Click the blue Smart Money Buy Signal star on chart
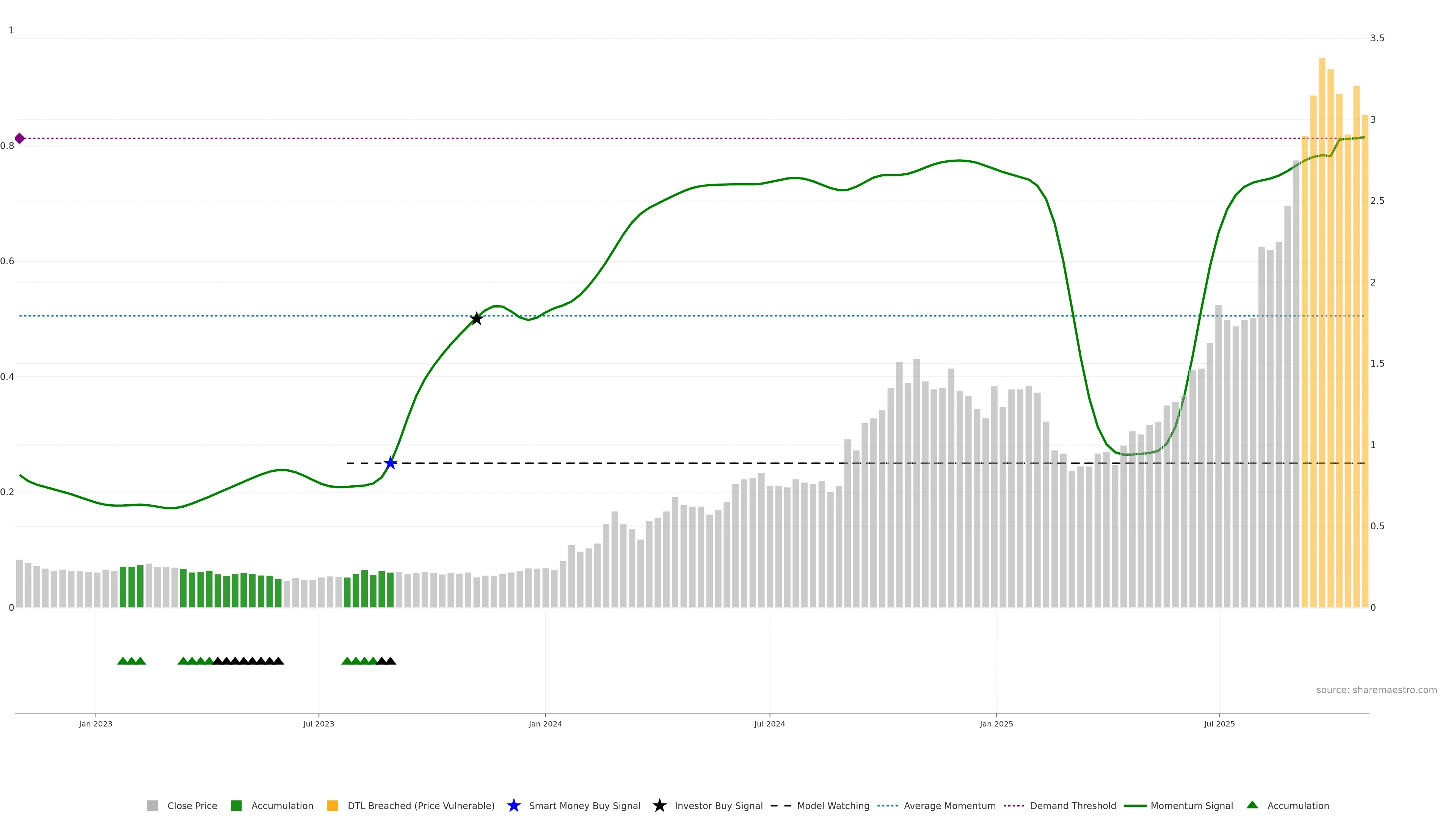Image resolution: width=1456 pixels, height=819 pixels. 390,463
